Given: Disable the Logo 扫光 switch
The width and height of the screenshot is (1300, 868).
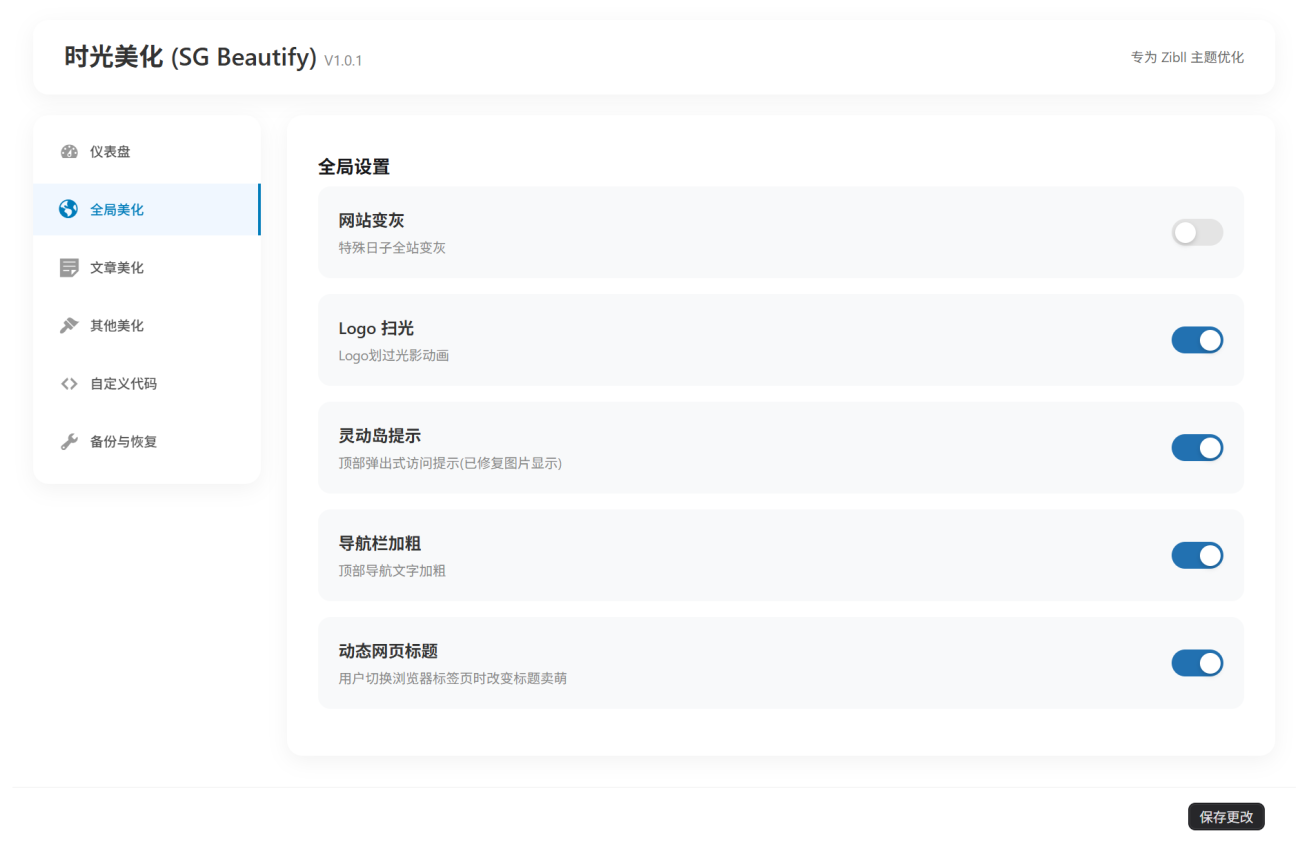Looking at the screenshot, I should tap(1197, 340).
